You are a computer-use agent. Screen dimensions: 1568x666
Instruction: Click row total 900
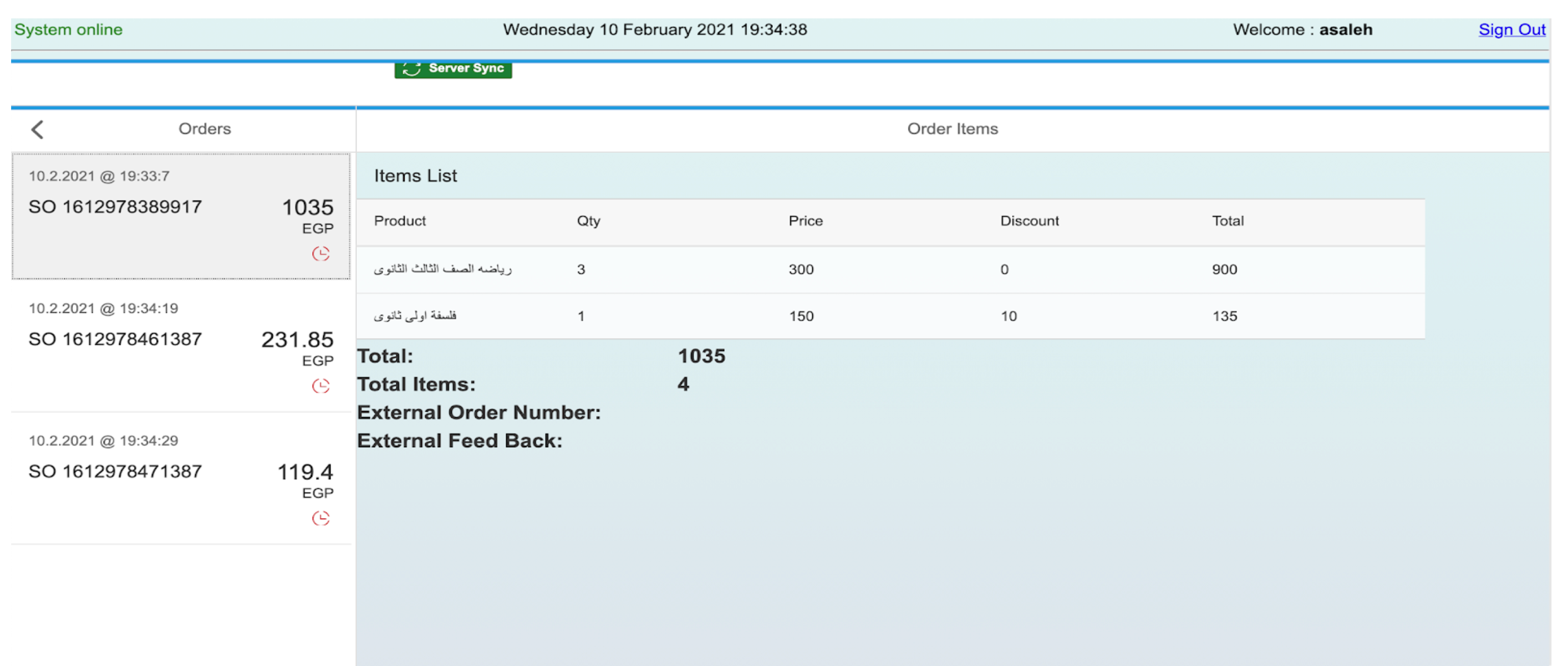coord(1224,269)
